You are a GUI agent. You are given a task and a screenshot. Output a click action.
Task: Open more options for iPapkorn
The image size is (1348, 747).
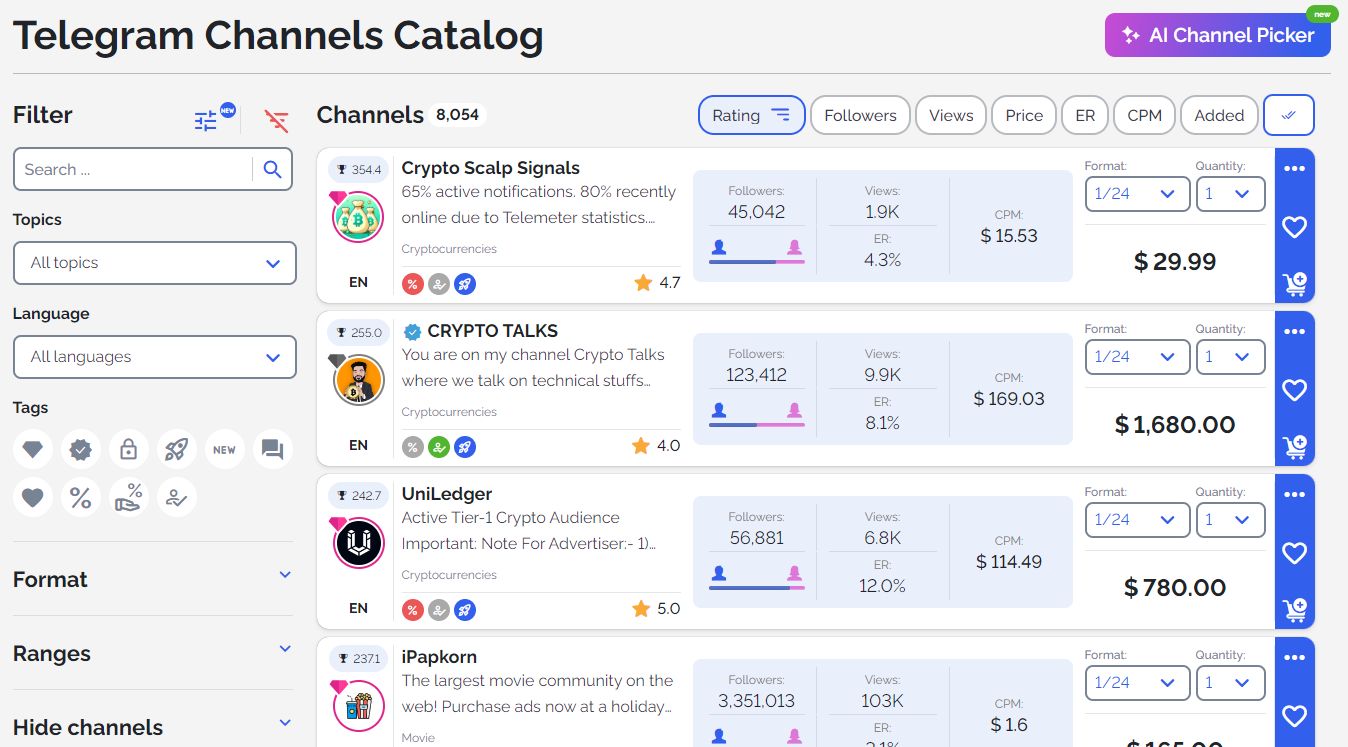coord(1294,657)
